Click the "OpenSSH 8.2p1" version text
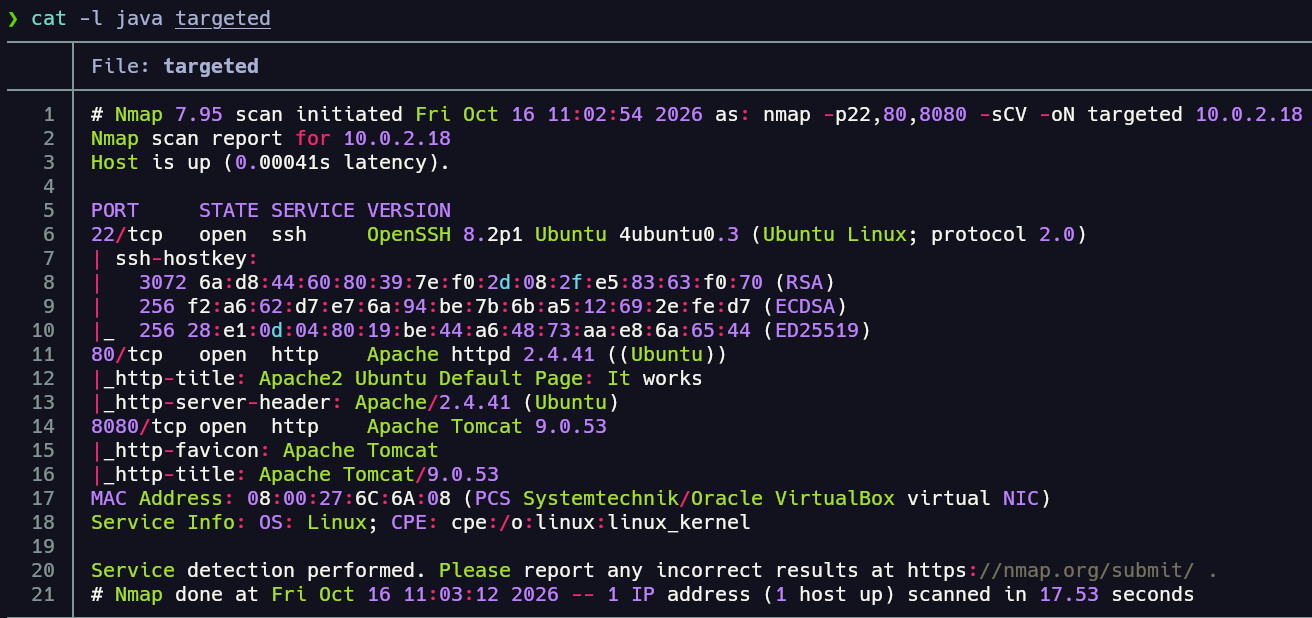 point(445,234)
